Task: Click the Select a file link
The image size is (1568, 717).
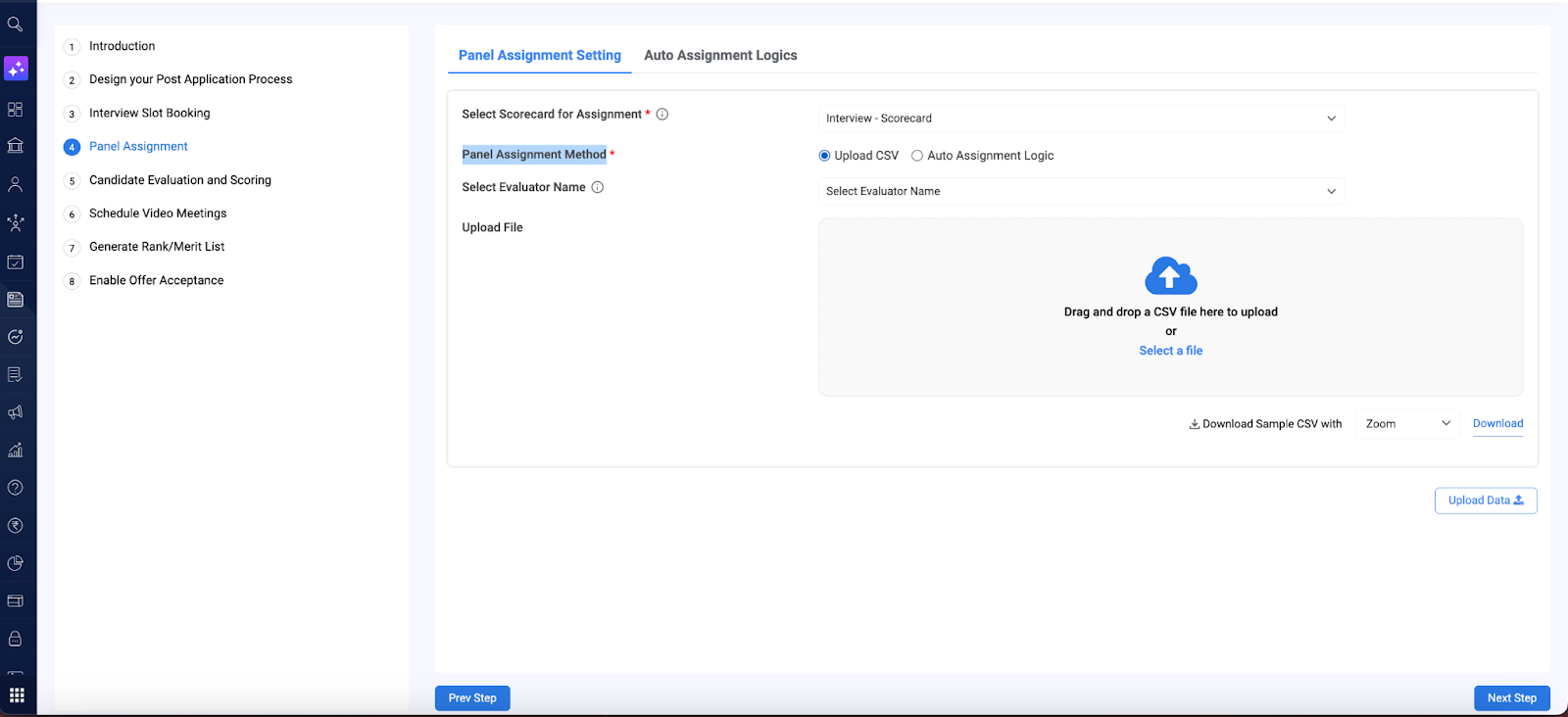Action: (1170, 351)
